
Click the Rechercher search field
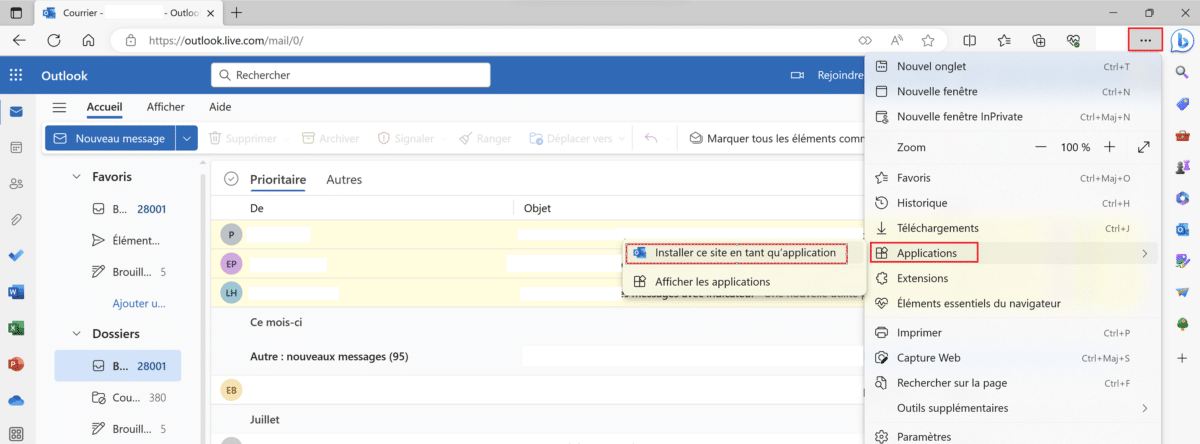click(x=350, y=75)
